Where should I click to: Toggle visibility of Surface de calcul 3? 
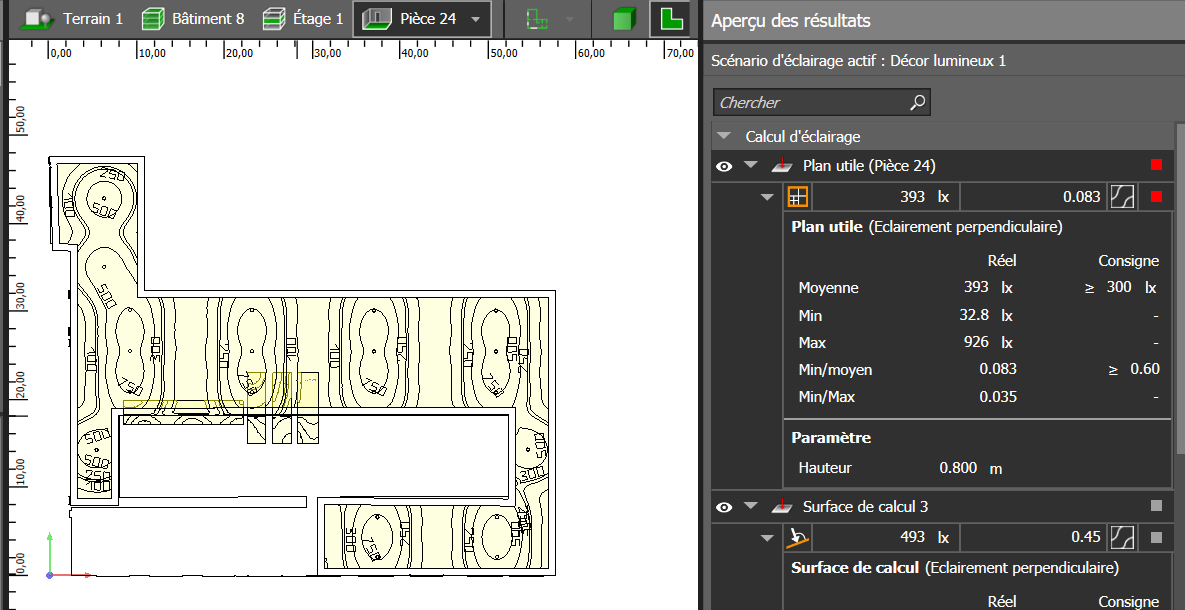click(724, 507)
